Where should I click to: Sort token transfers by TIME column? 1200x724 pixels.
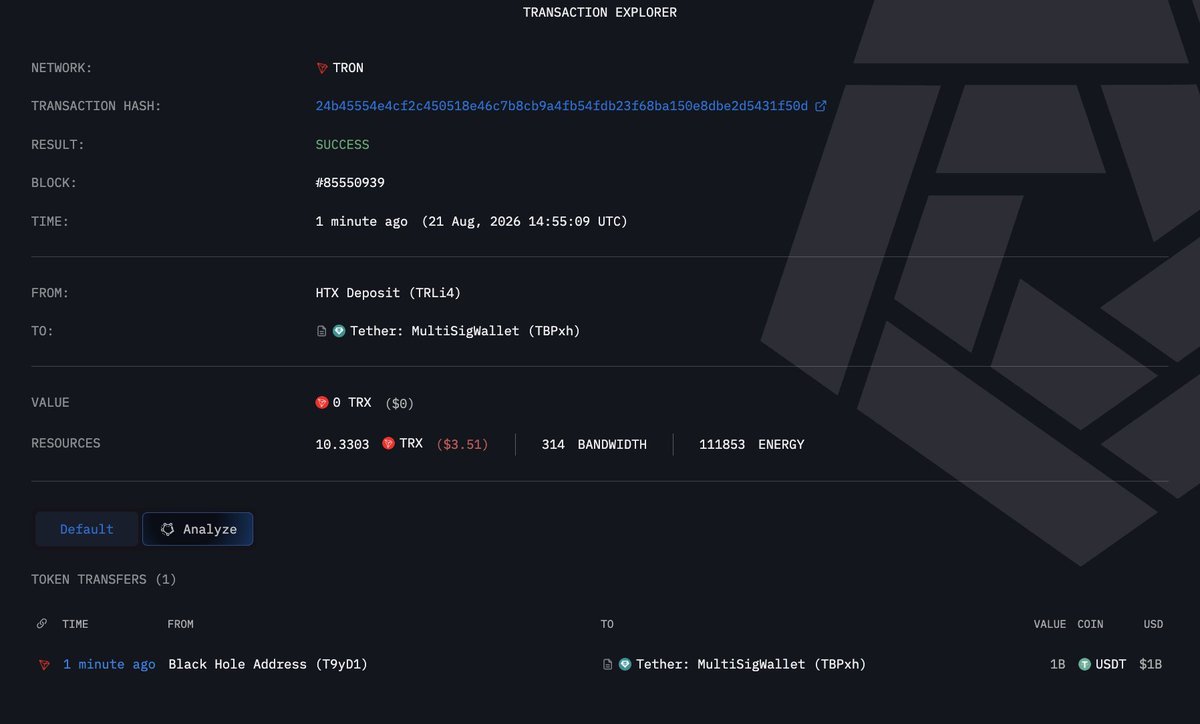[75, 624]
